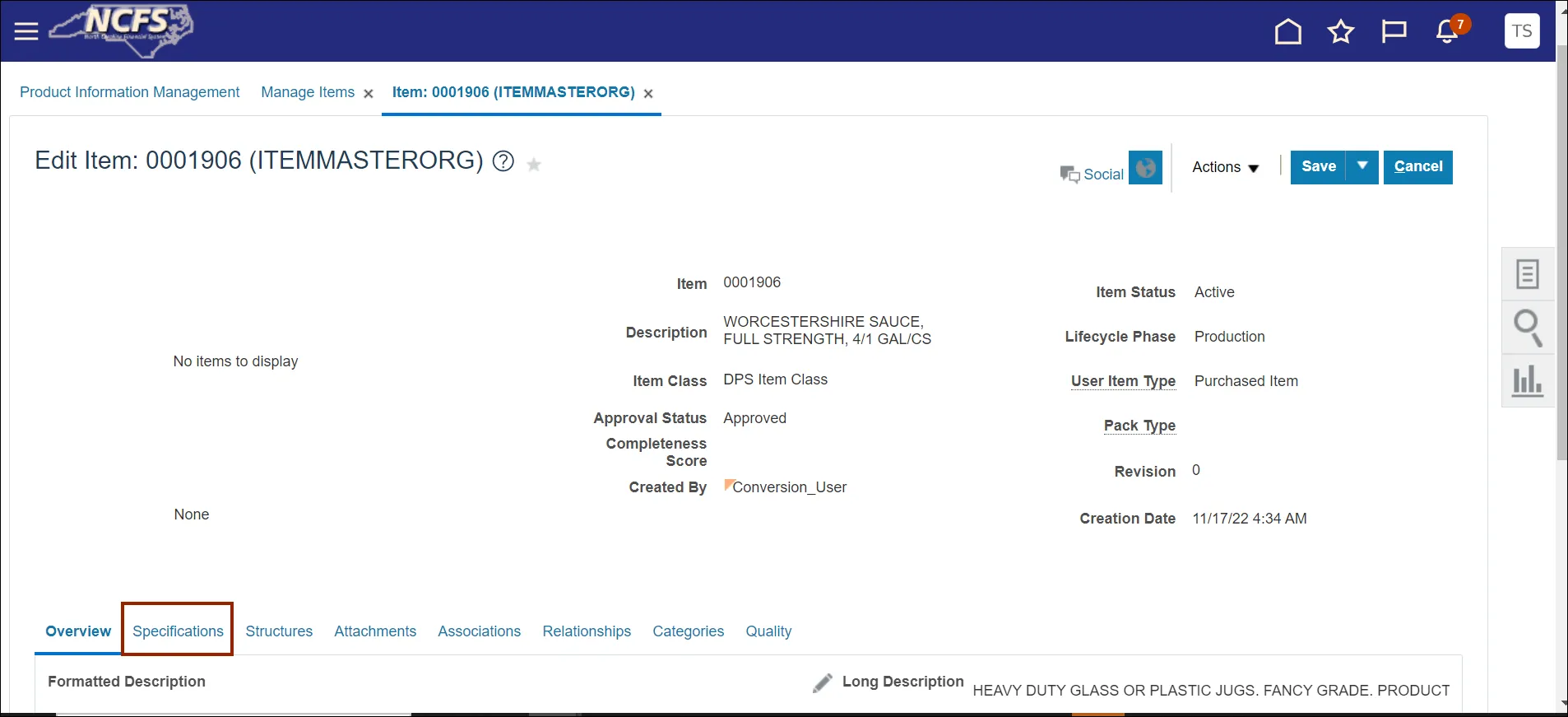Click the item number 0001906 value
Screen dimensions: 1568x717
pyautogui.click(x=752, y=282)
